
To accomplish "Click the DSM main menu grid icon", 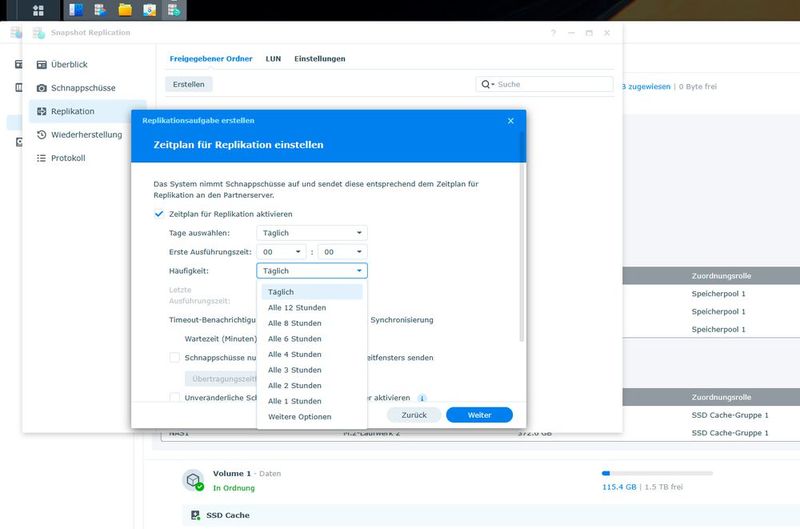I will [38, 11].
